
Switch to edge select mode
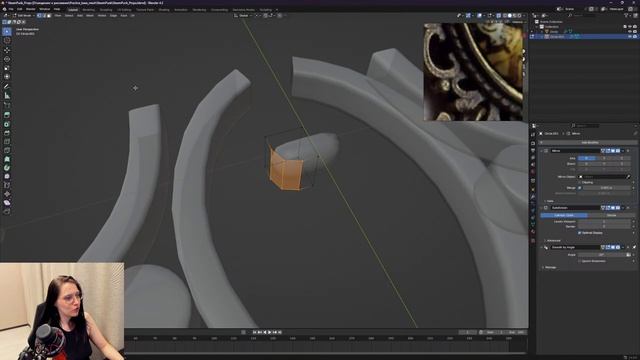pyautogui.click(x=44, y=16)
